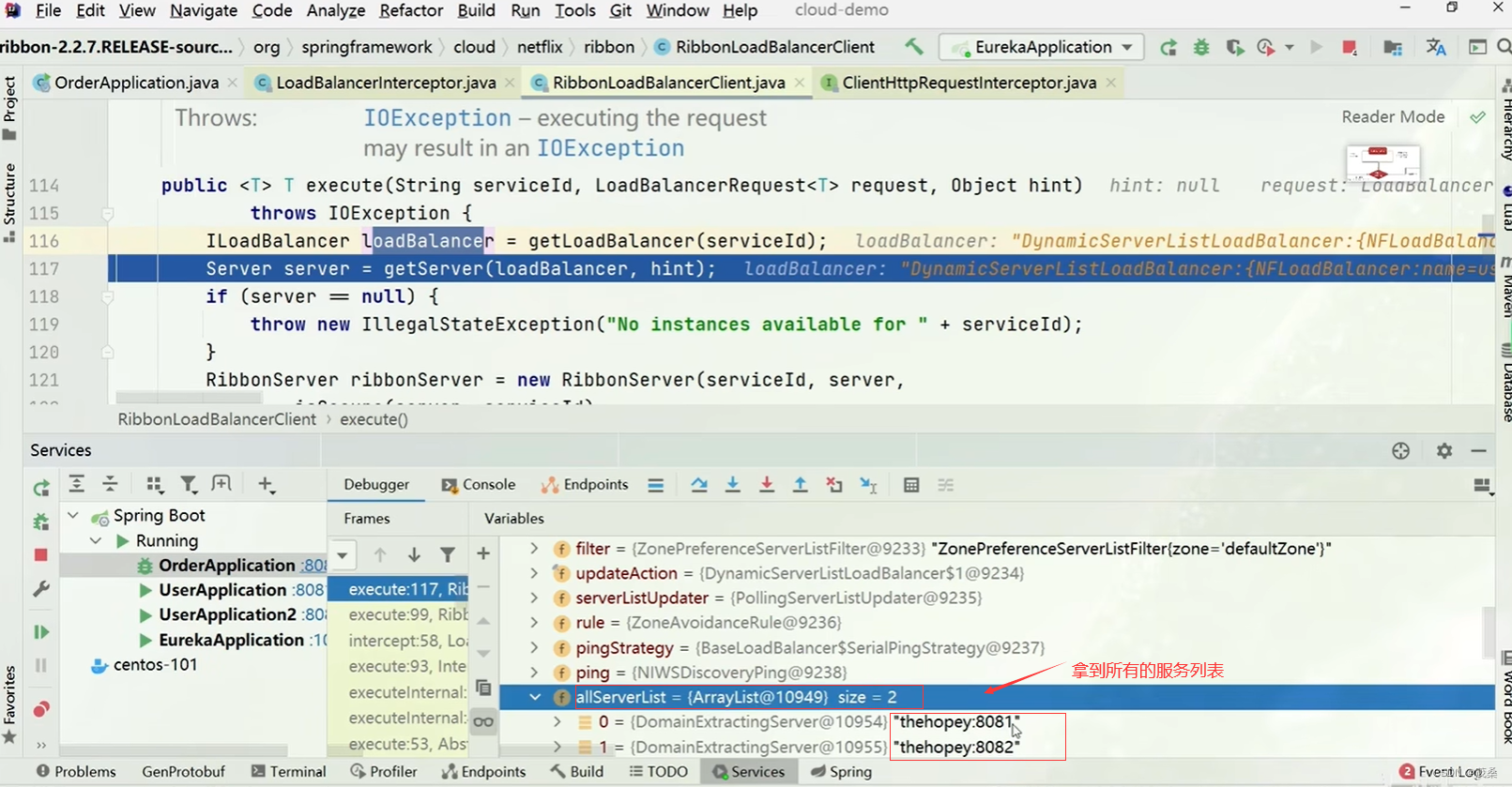The image size is (1512, 787).
Task: Click the ribbon breadcrumb in navigation bar
Action: click(x=609, y=47)
